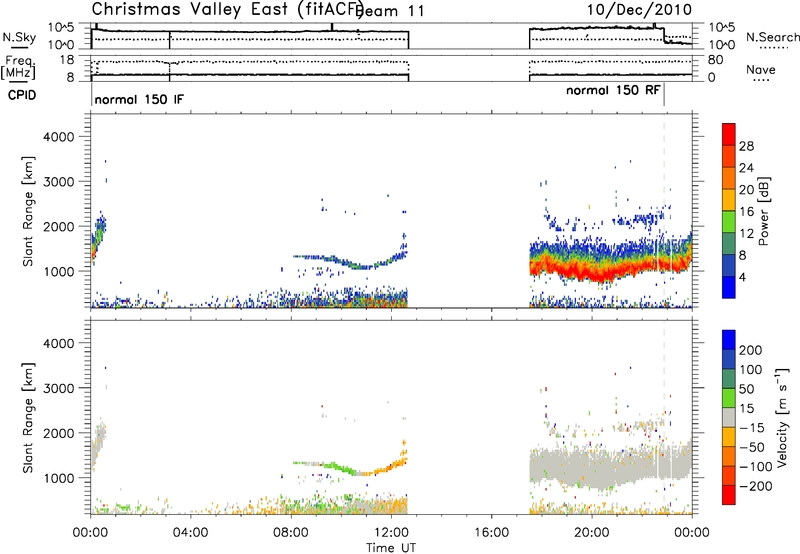Select the 'normal 150 RF' mode label

[613, 90]
